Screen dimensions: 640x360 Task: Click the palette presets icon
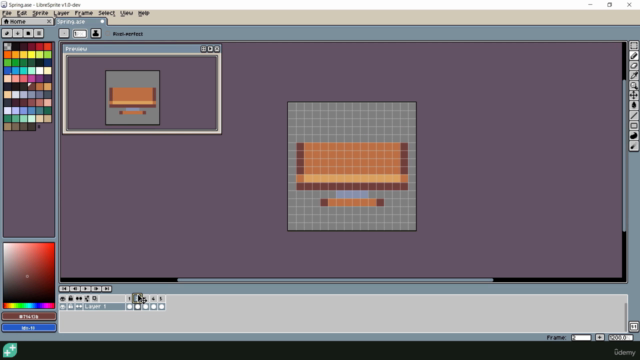coord(28,33)
